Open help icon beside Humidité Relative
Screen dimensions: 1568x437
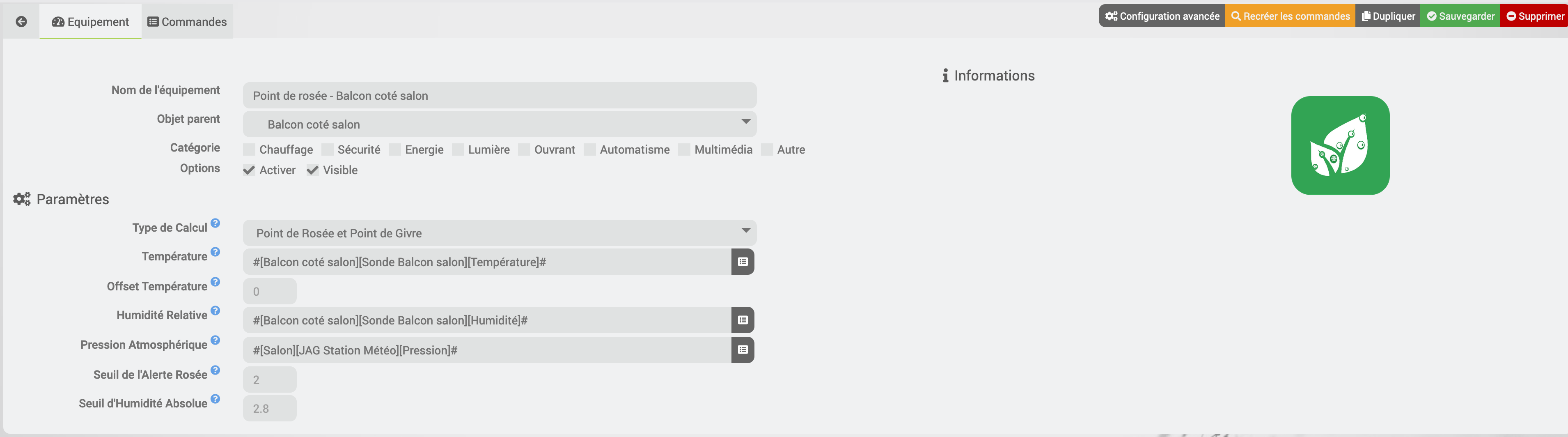[x=215, y=310]
